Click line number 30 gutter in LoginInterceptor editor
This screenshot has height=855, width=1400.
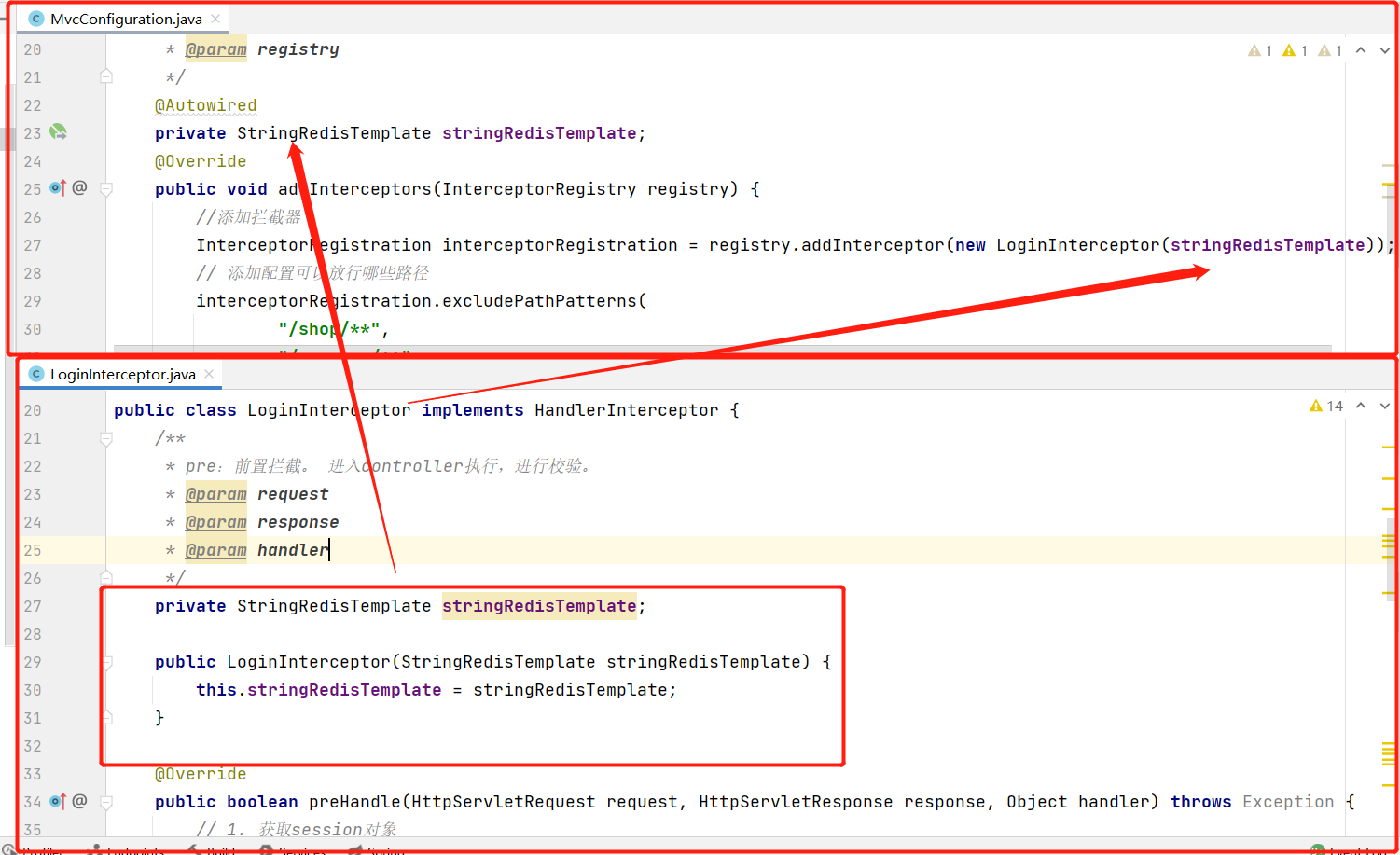tap(33, 690)
